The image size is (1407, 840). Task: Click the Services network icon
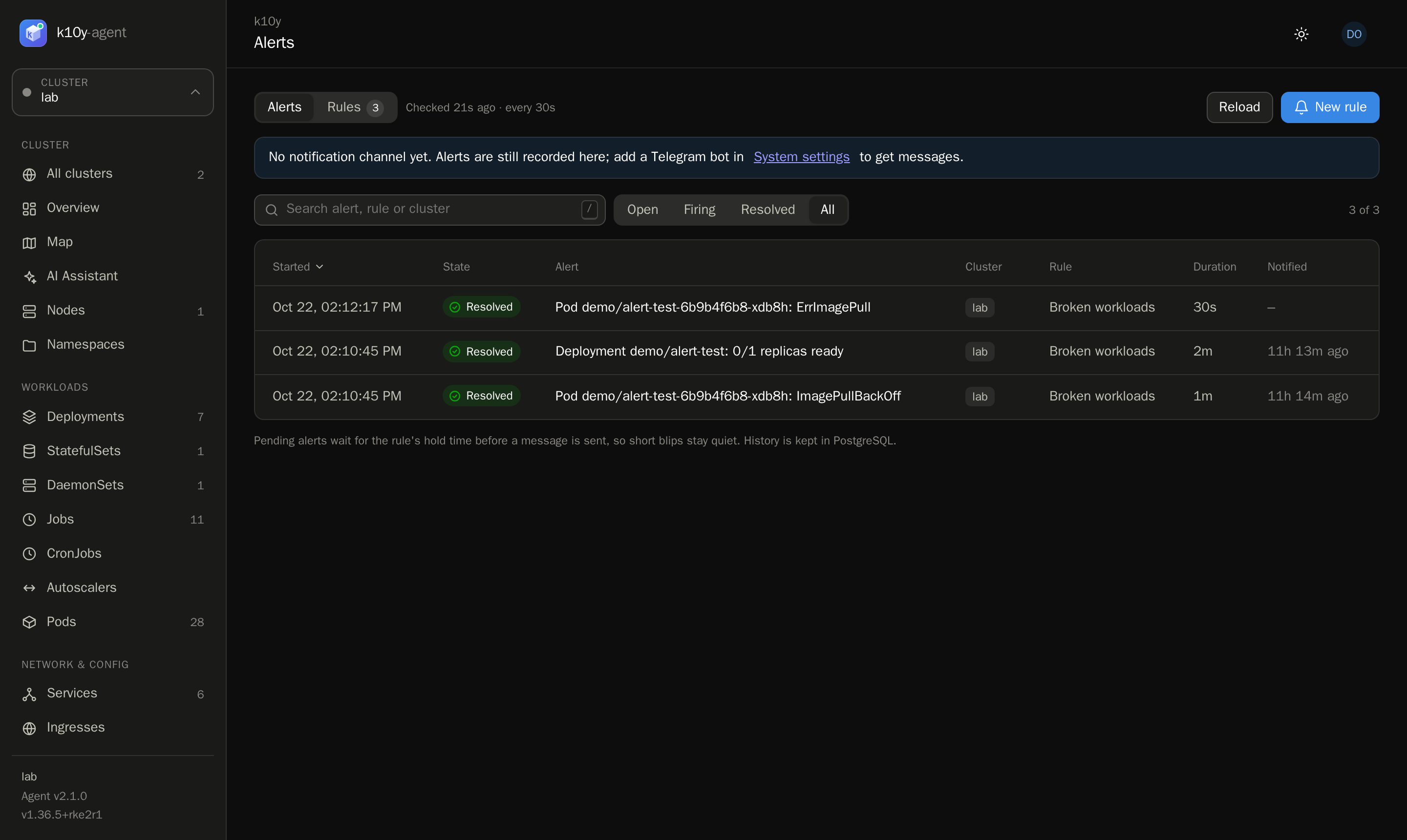[29, 694]
